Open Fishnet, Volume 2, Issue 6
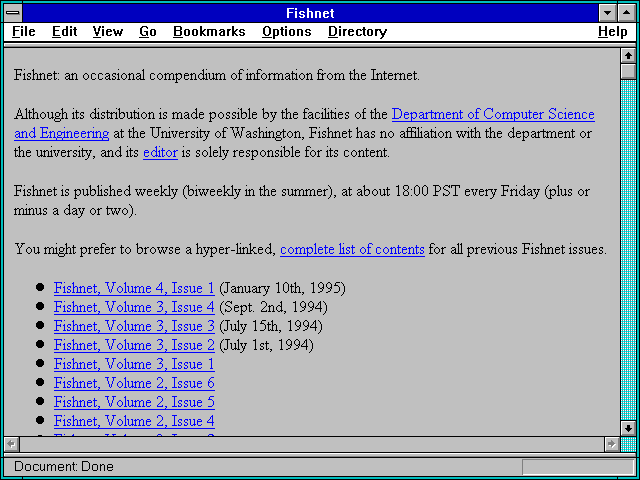The height and width of the screenshot is (480, 640). [134, 383]
